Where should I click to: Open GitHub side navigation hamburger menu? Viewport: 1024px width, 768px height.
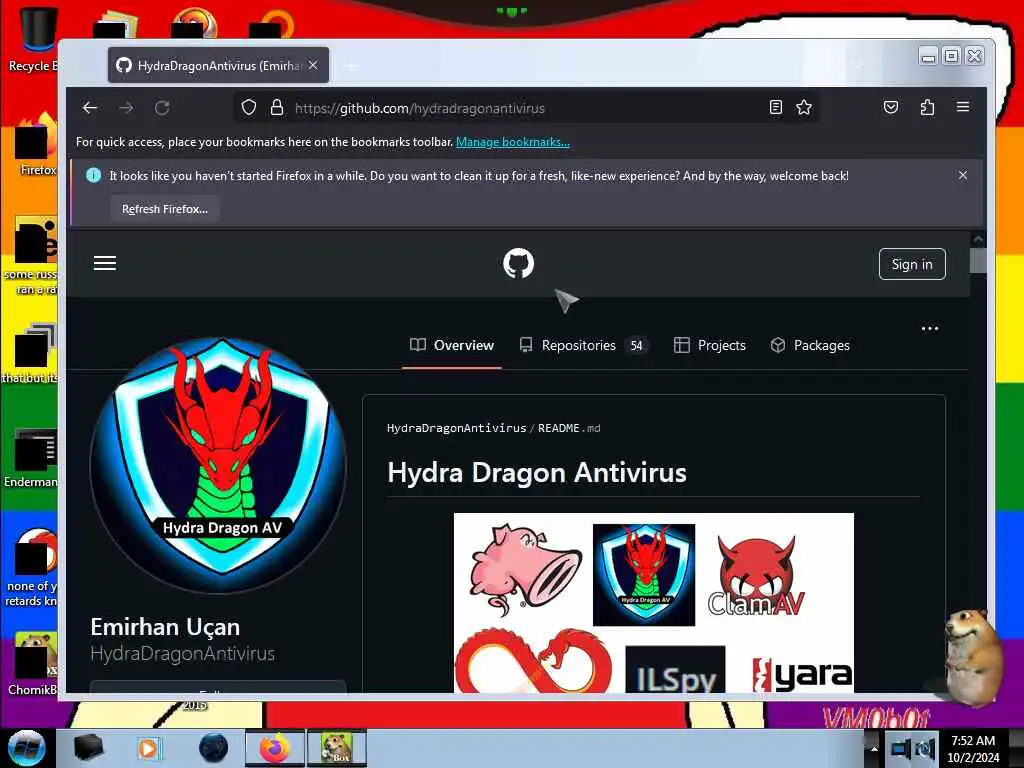tap(104, 263)
